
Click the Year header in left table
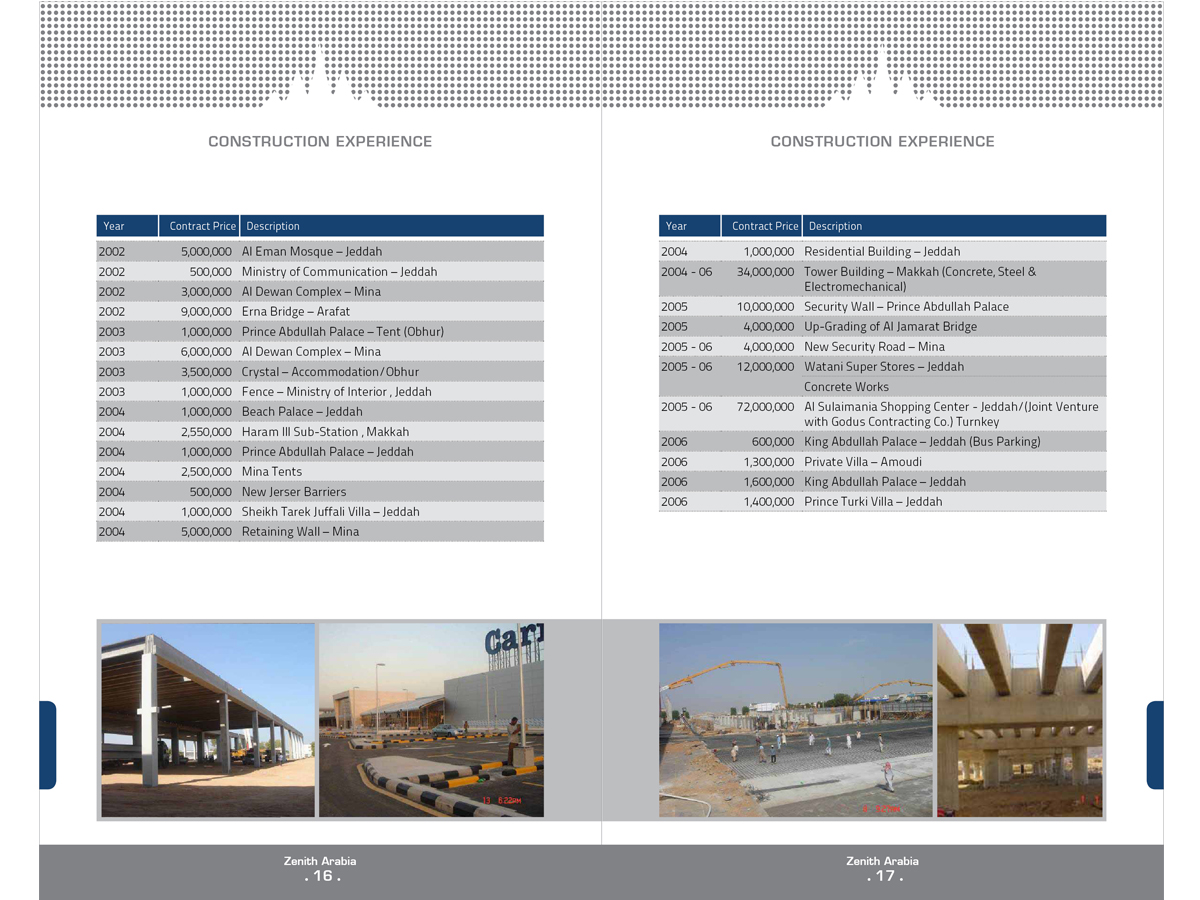click(114, 226)
